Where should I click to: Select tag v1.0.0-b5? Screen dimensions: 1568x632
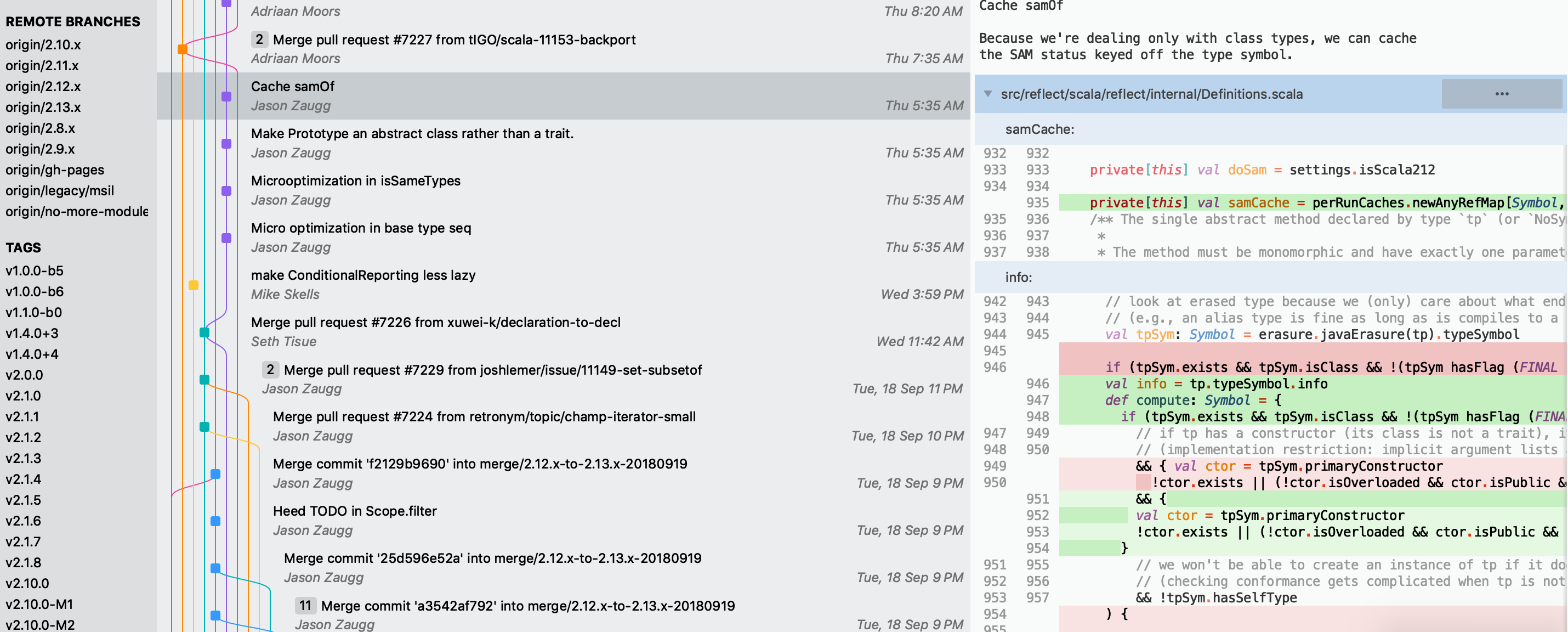click(34, 270)
